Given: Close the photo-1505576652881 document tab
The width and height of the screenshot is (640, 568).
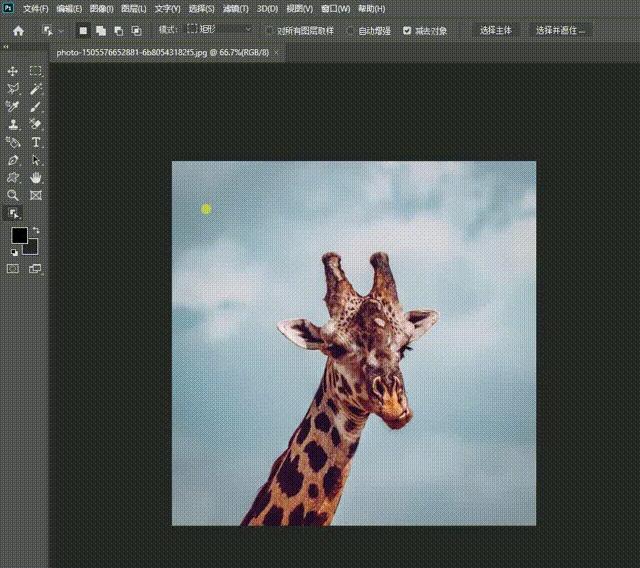Looking at the screenshot, I should 277,53.
